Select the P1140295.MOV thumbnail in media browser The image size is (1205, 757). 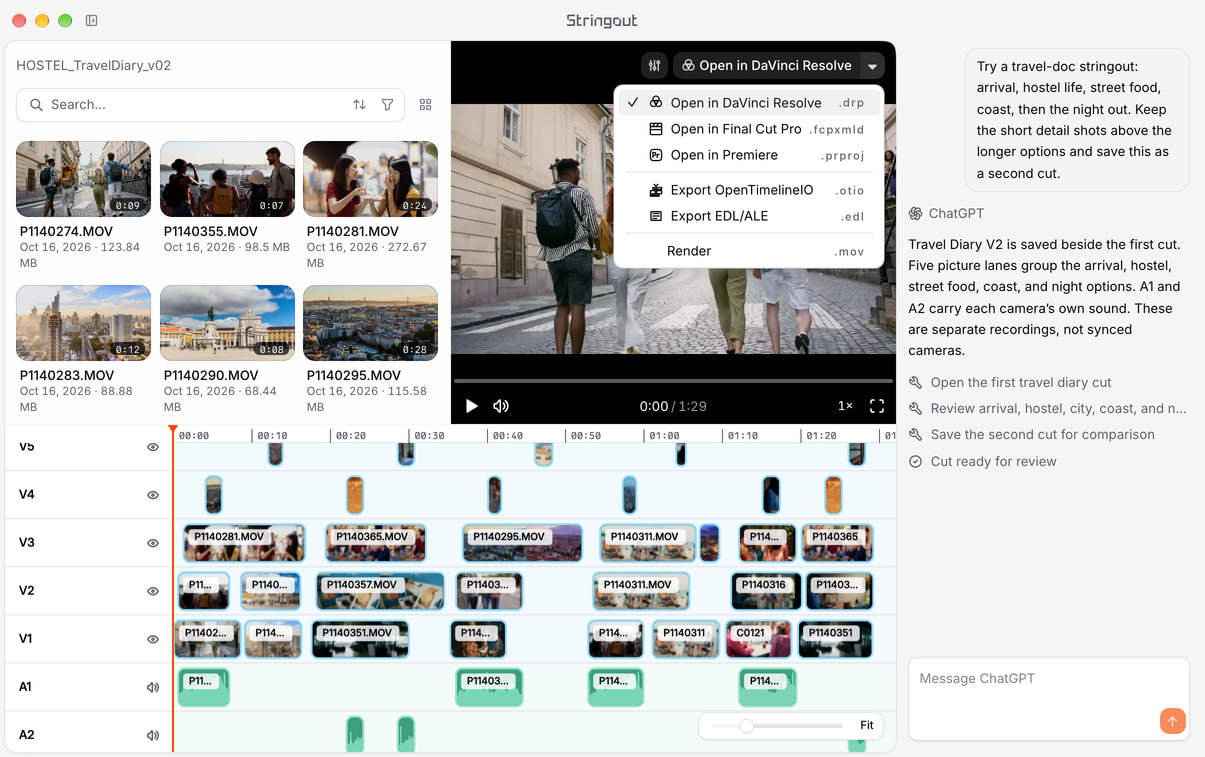coord(370,323)
